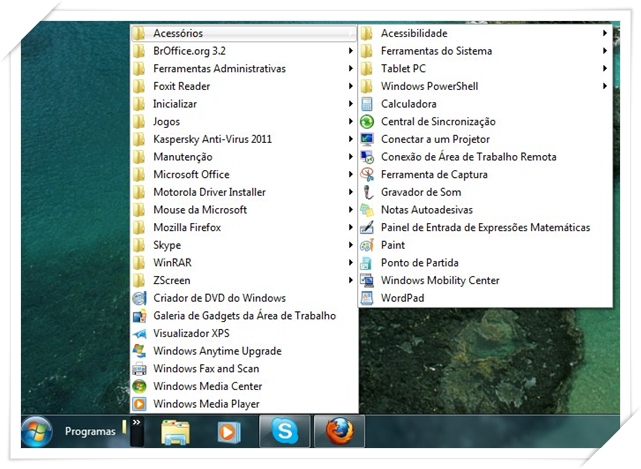641x469 pixels.
Task: Choose the ZScreen menu folder
Action: click(244, 280)
